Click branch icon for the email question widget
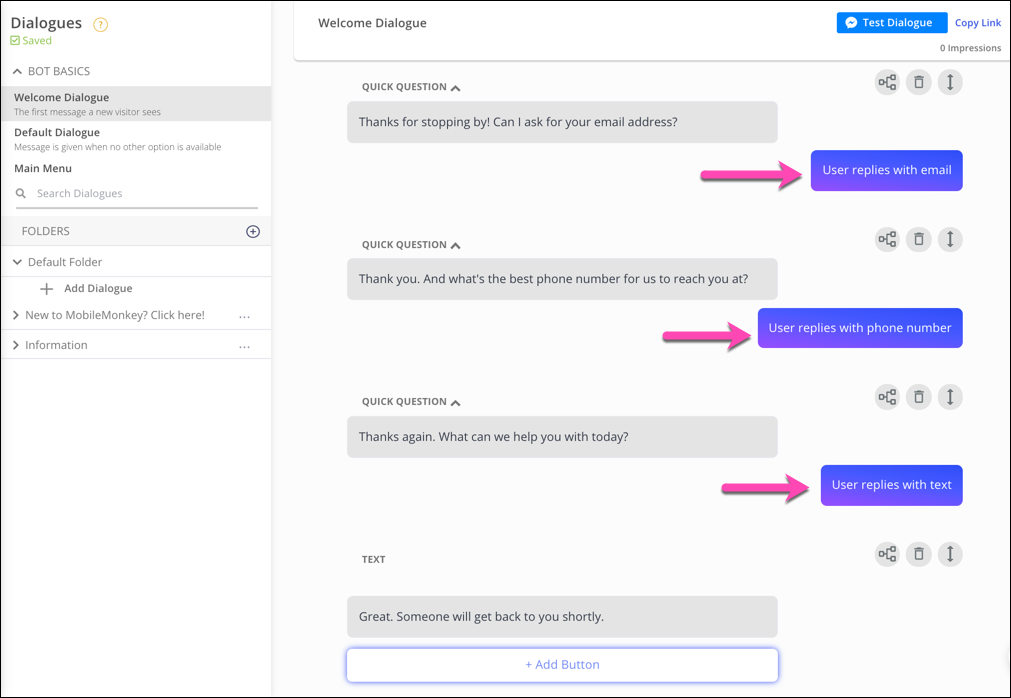The height and width of the screenshot is (698, 1011). coord(887,82)
